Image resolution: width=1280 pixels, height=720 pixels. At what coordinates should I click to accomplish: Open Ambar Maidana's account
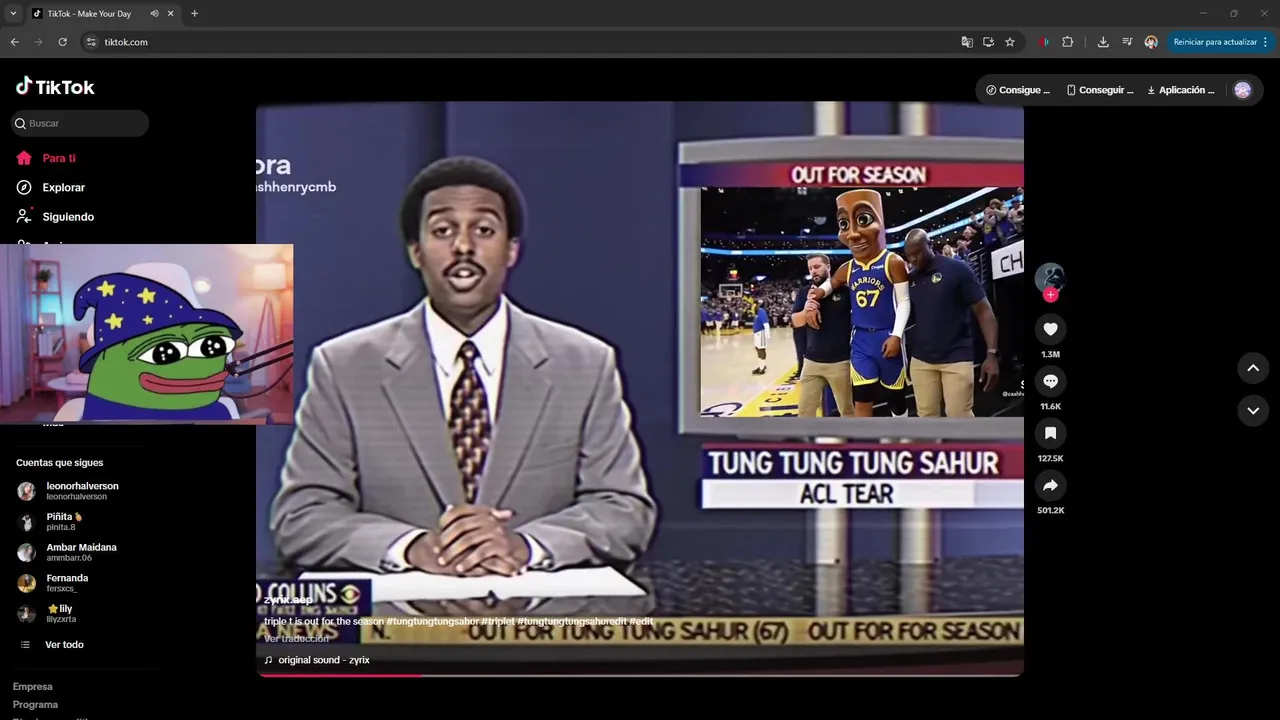tap(82, 552)
